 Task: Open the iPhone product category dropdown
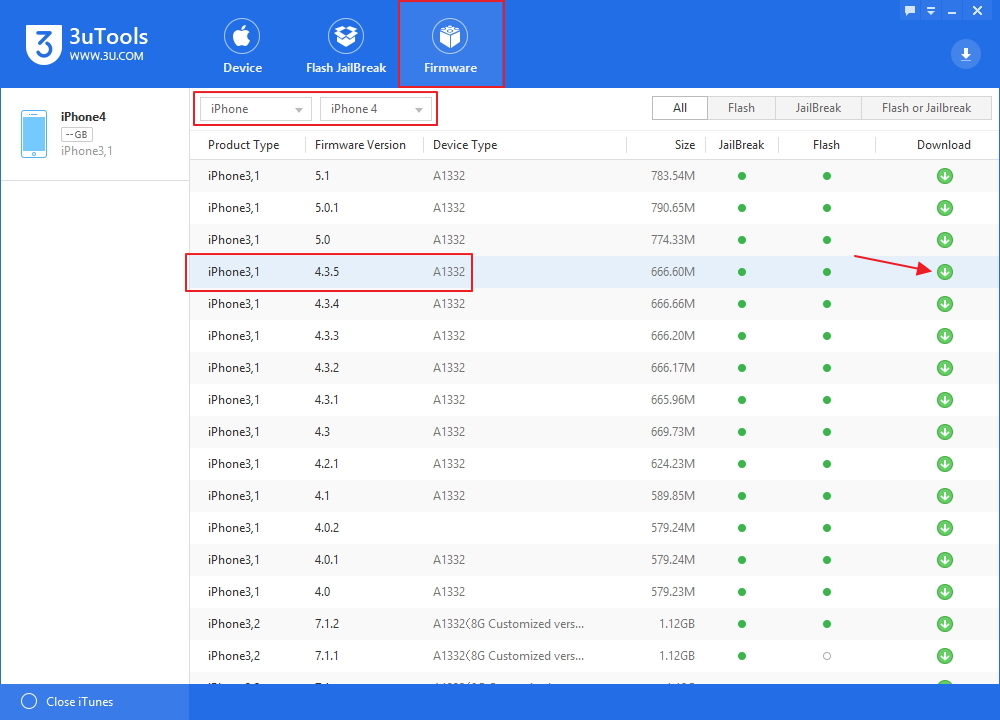click(256, 109)
